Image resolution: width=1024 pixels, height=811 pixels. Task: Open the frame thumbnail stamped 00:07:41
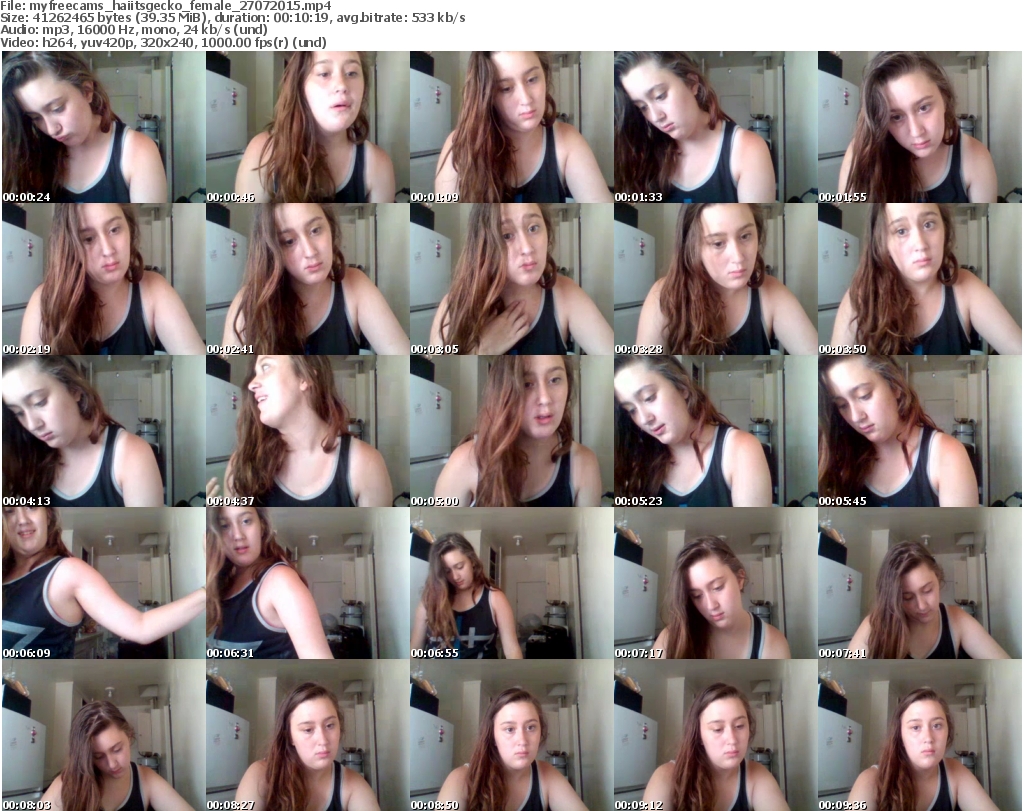[x=920, y=583]
